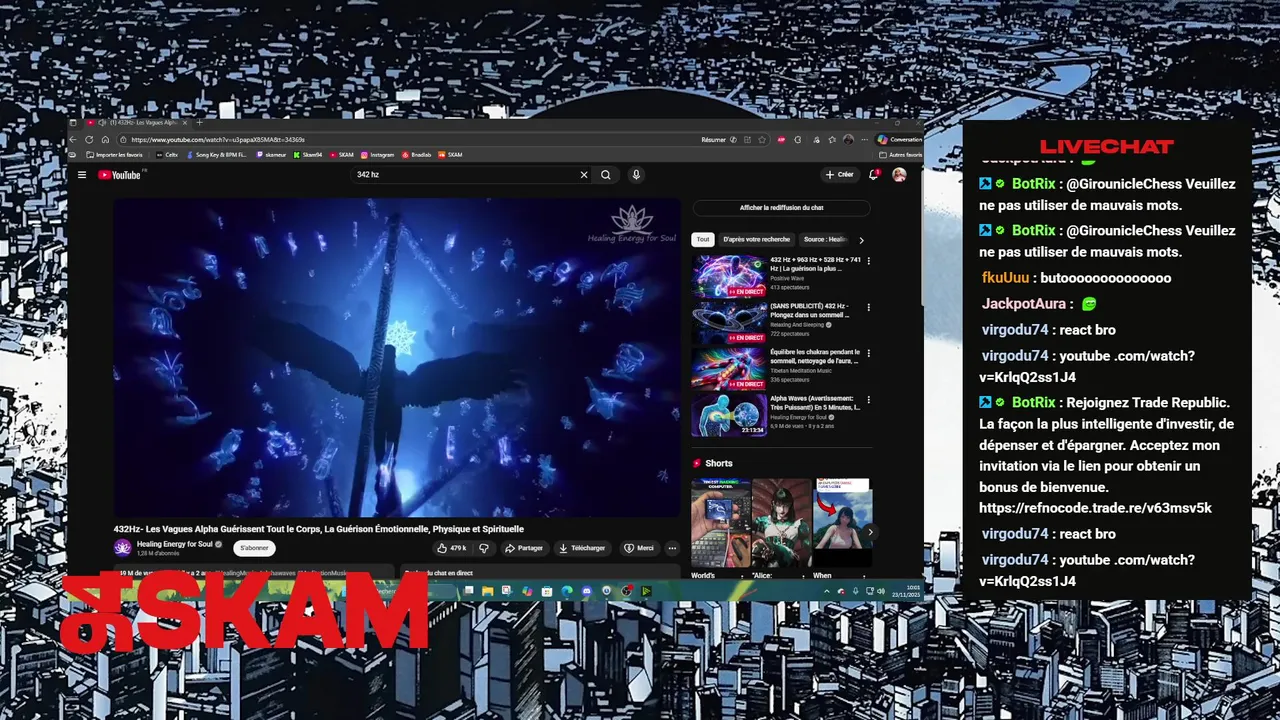Open the browser Conversation copilot button
This screenshot has height=720, width=1280.
point(899,140)
